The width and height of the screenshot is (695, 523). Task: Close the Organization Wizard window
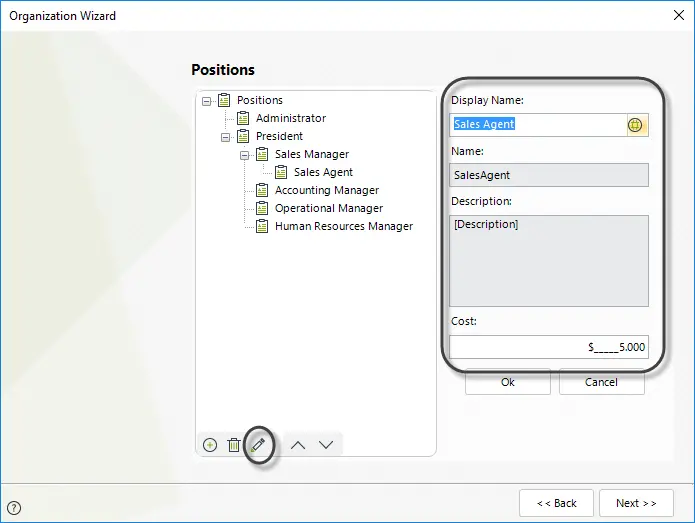(679, 16)
